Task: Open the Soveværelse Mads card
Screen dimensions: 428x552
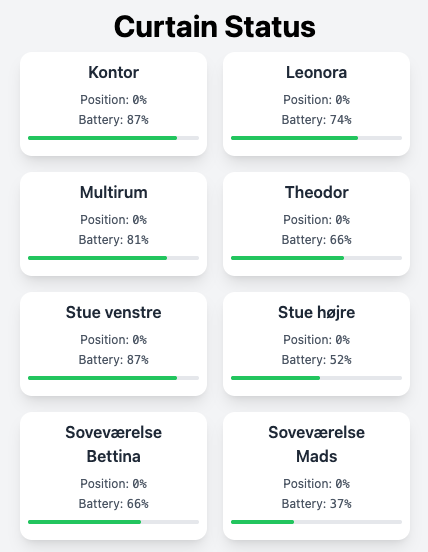Action: point(316,476)
